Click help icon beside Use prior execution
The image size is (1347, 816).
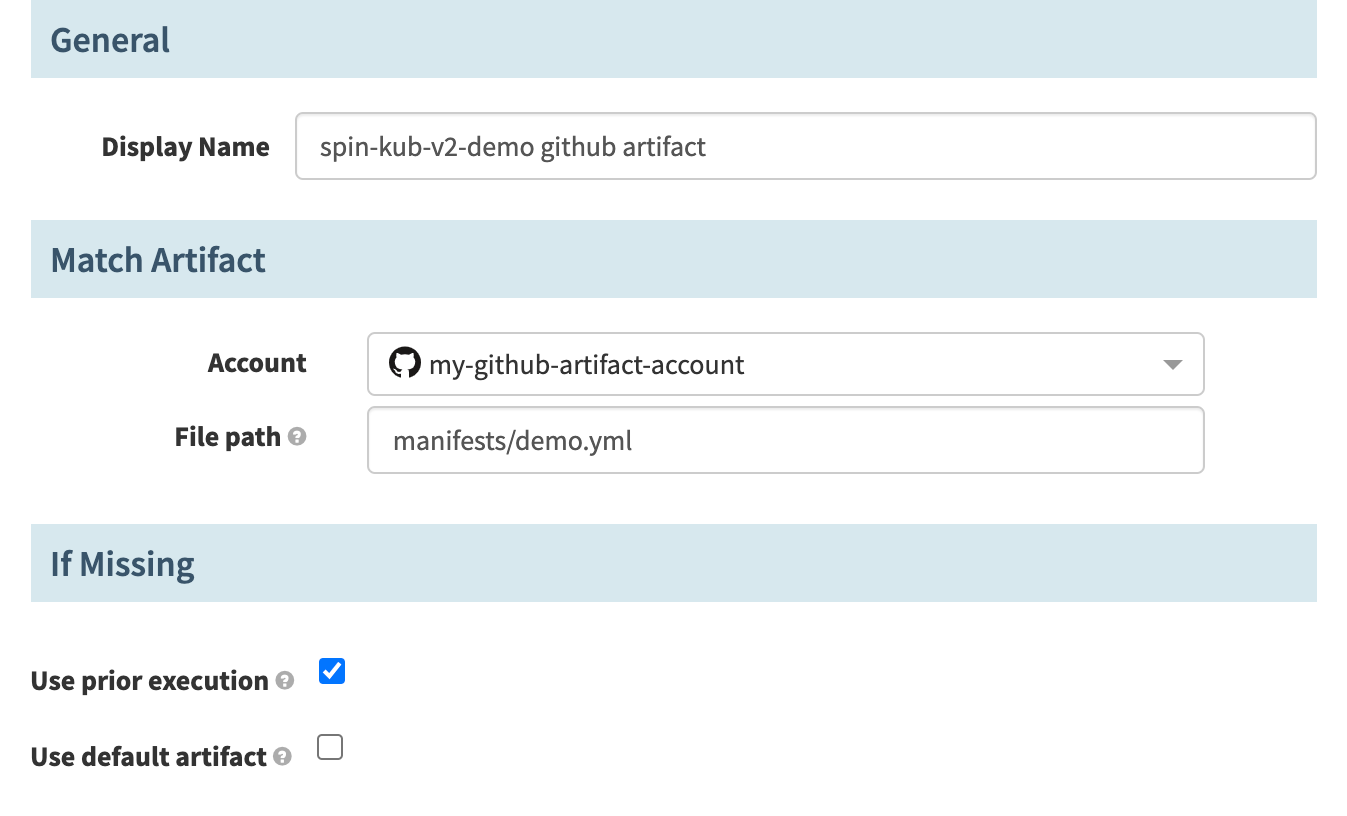click(285, 681)
